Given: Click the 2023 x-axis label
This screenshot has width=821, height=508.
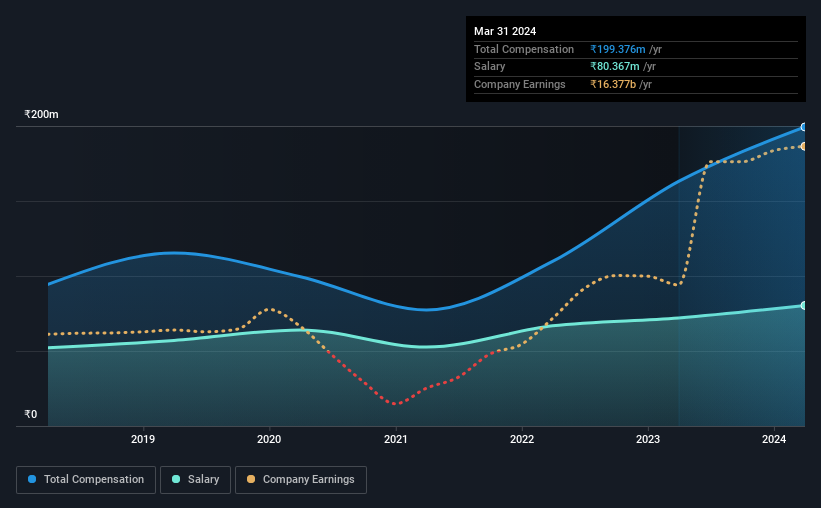Looking at the screenshot, I should pyautogui.click(x=648, y=439).
